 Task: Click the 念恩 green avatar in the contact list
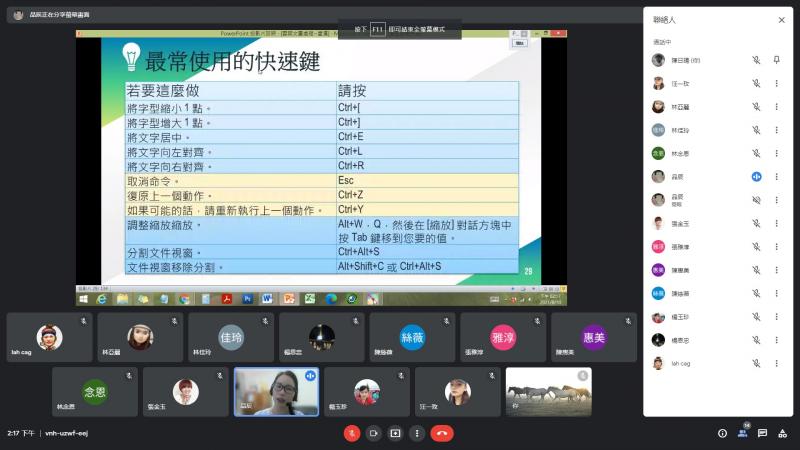[658, 153]
